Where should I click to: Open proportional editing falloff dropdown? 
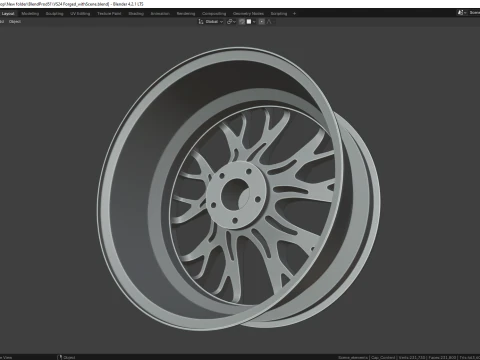tap(271, 22)
